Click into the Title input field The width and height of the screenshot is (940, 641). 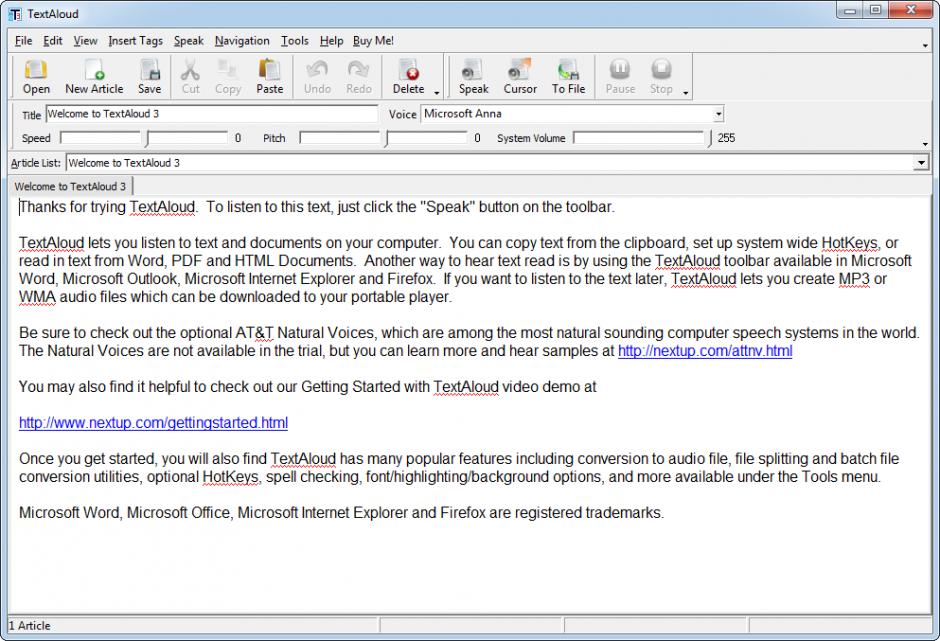click(x=212, y=114)
